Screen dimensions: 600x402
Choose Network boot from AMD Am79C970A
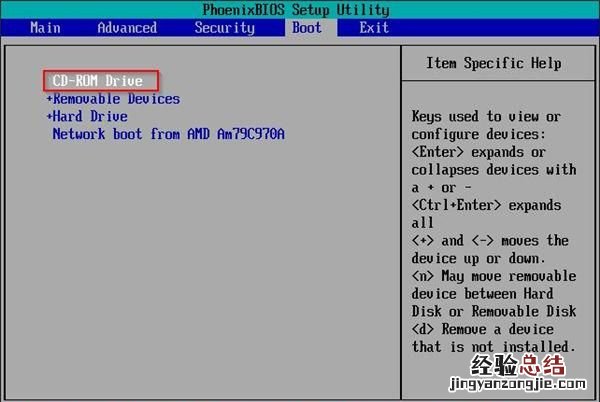click(x=168, y=133)
